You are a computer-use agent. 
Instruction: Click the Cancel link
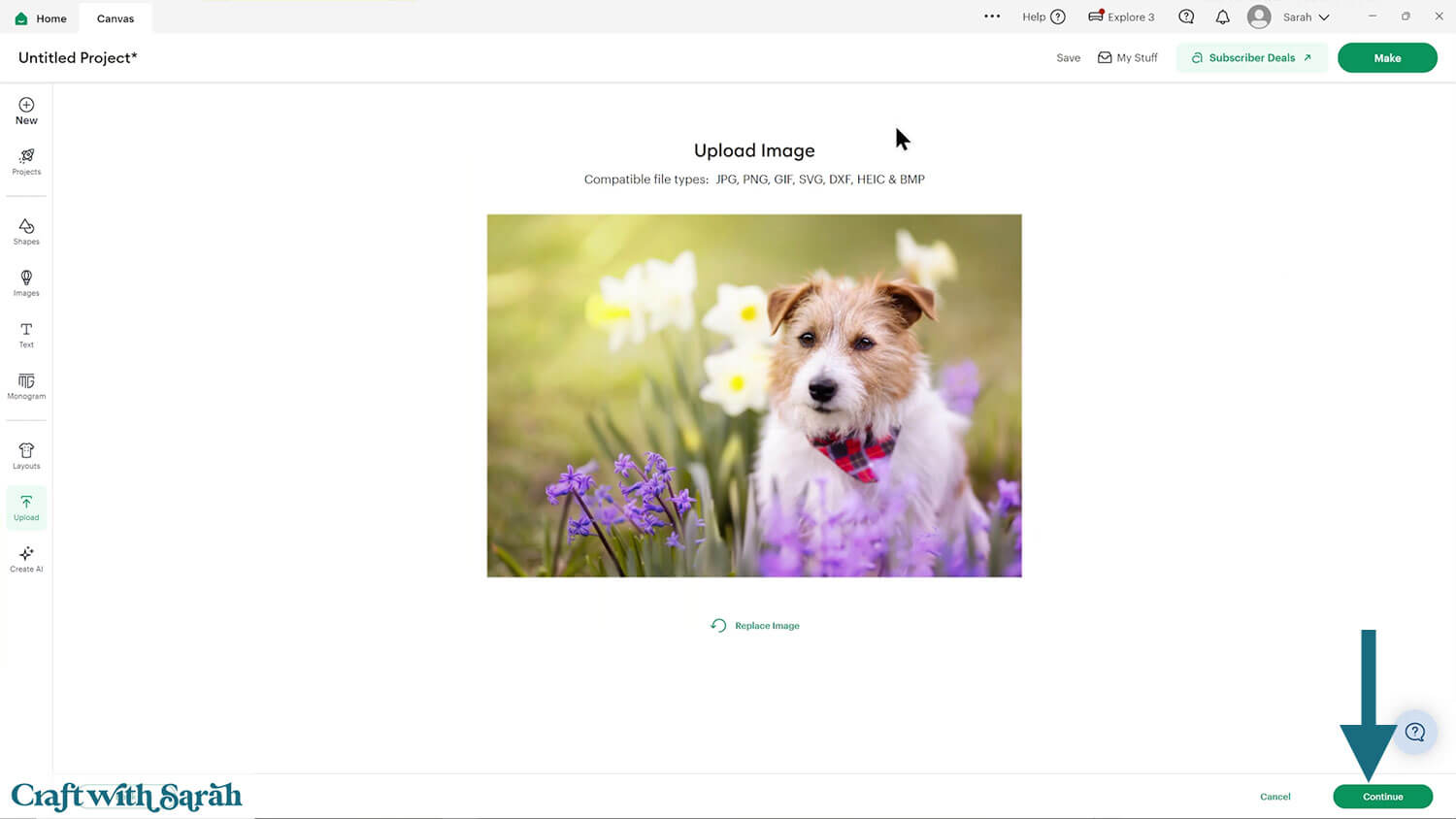(x=1274, y=797)
